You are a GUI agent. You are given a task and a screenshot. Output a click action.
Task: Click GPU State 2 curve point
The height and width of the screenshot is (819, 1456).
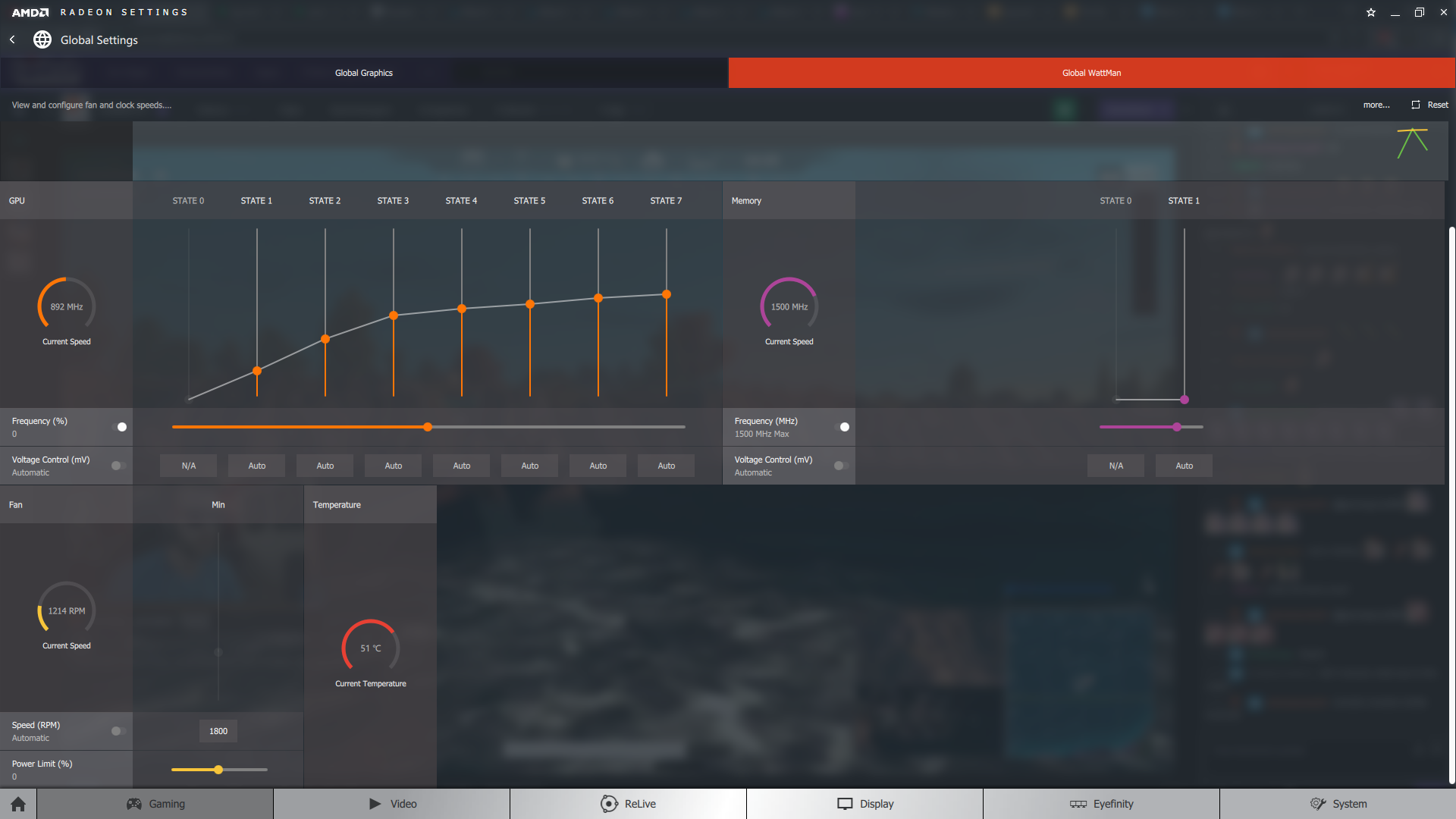(325, 339)
